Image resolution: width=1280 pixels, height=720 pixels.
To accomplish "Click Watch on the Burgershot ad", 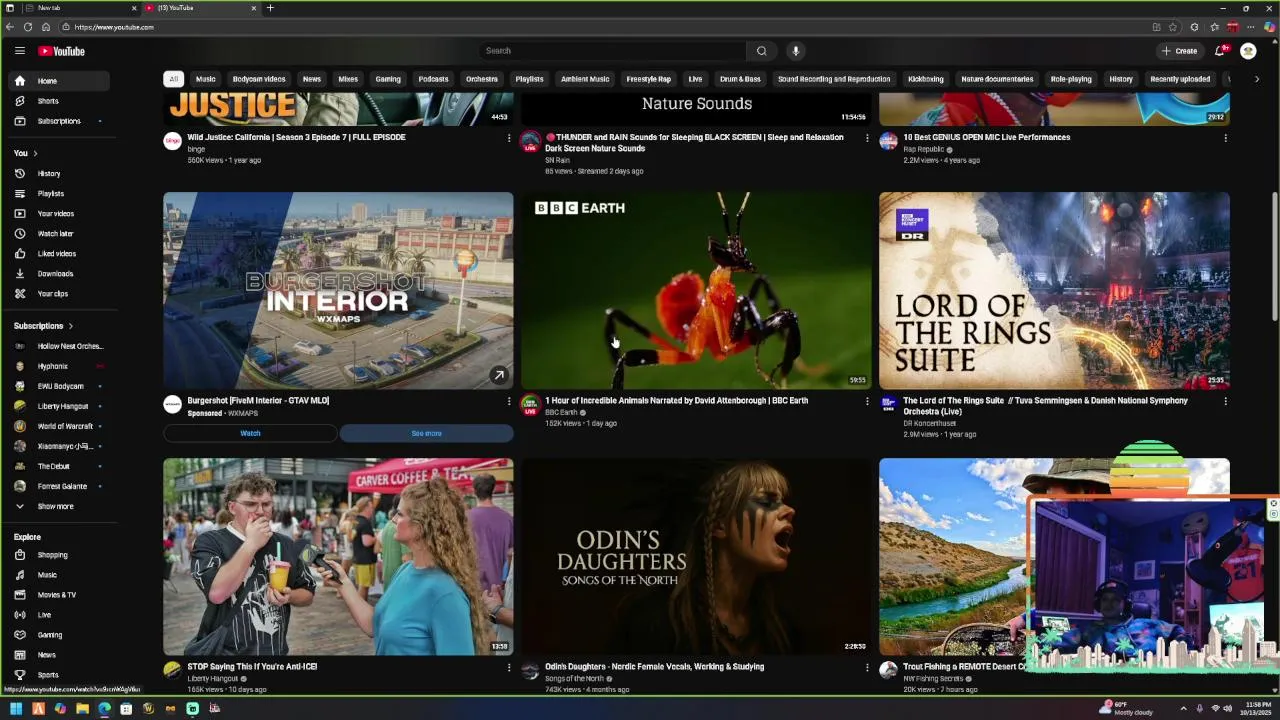I will (x=250, y=433).
